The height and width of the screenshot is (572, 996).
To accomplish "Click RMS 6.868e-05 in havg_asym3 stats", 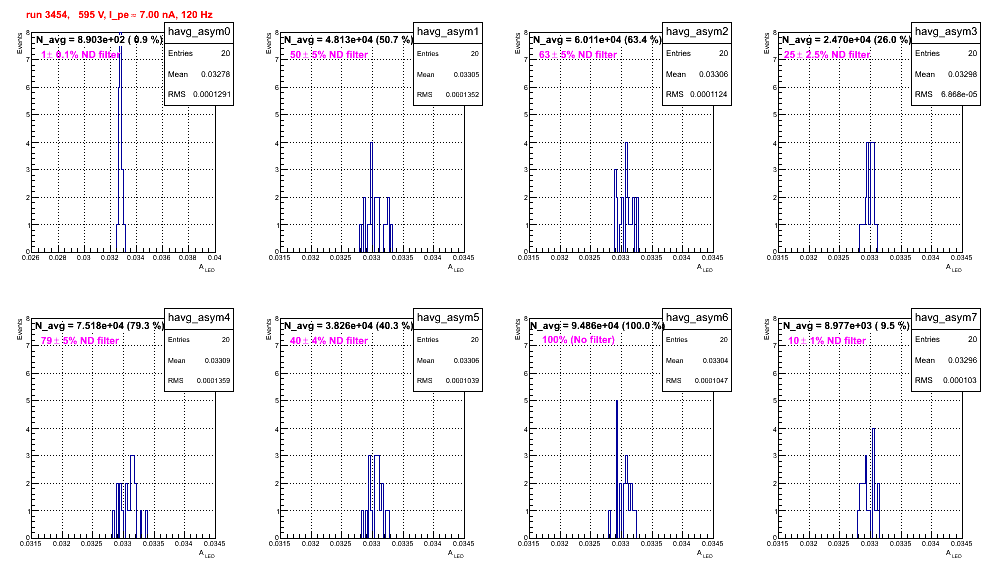I will coord(946,94).
